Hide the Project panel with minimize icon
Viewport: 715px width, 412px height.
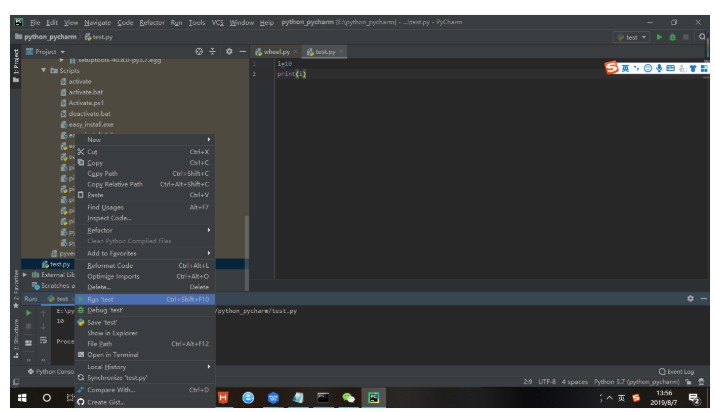(x=243, y=51)
